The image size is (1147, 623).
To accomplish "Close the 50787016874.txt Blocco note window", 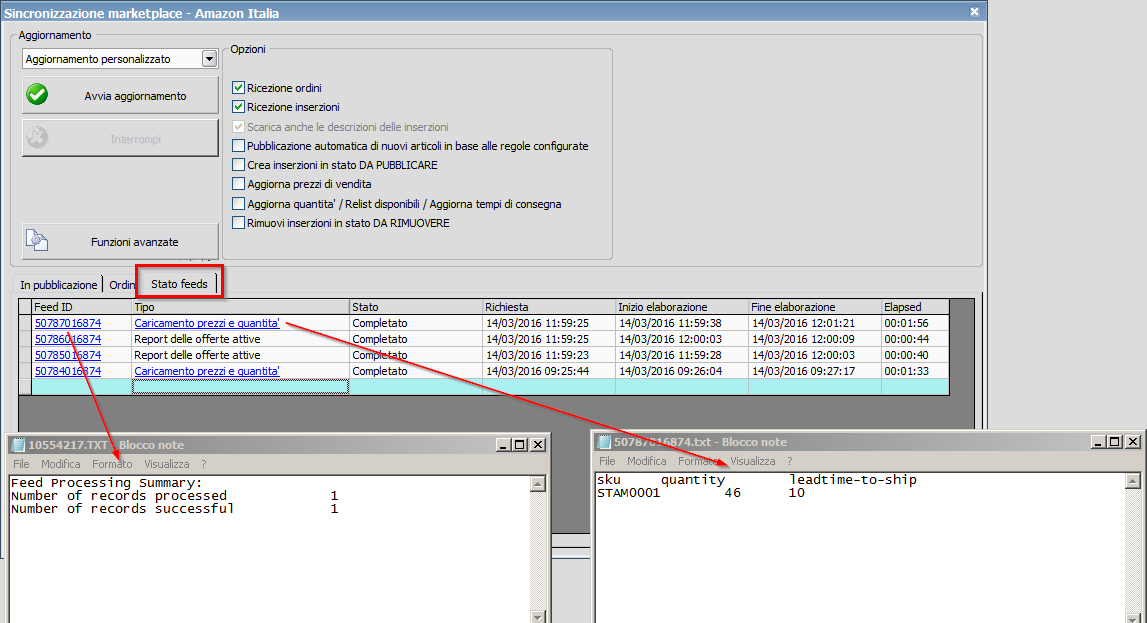I will pos(1132,442).
